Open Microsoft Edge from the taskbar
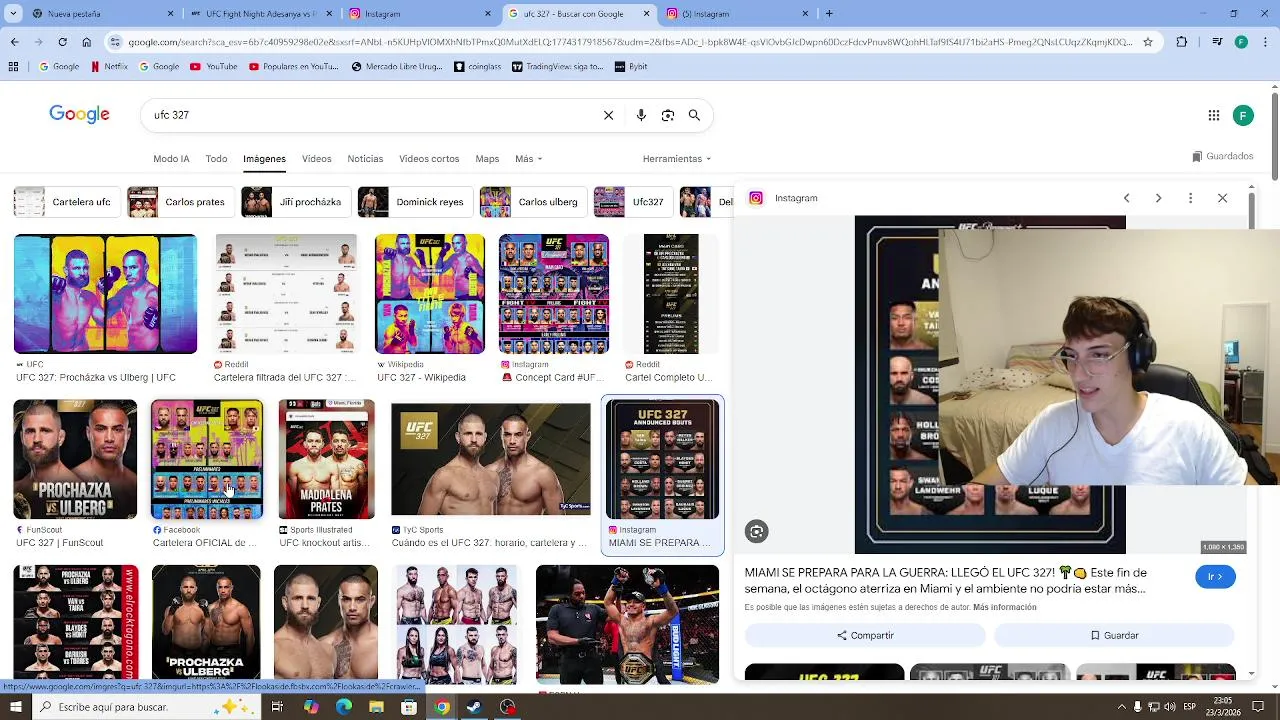The height and width of the screenshot is (720, 1280). [x=344, y=707]
